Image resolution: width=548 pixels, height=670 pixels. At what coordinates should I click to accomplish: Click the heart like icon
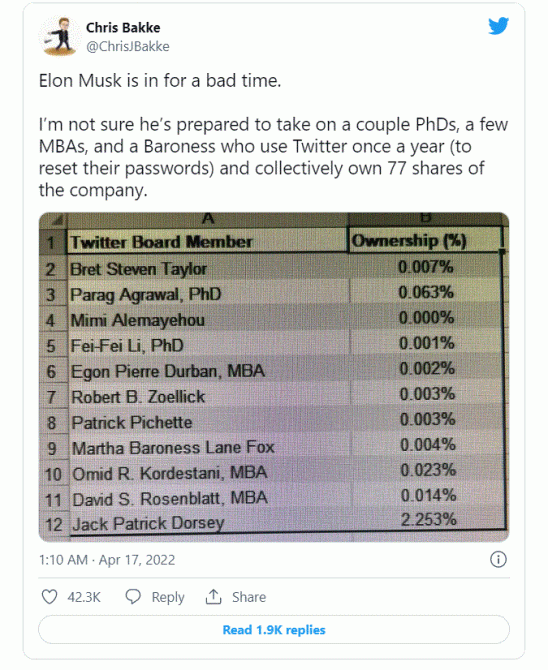click(x=49, y=597)
